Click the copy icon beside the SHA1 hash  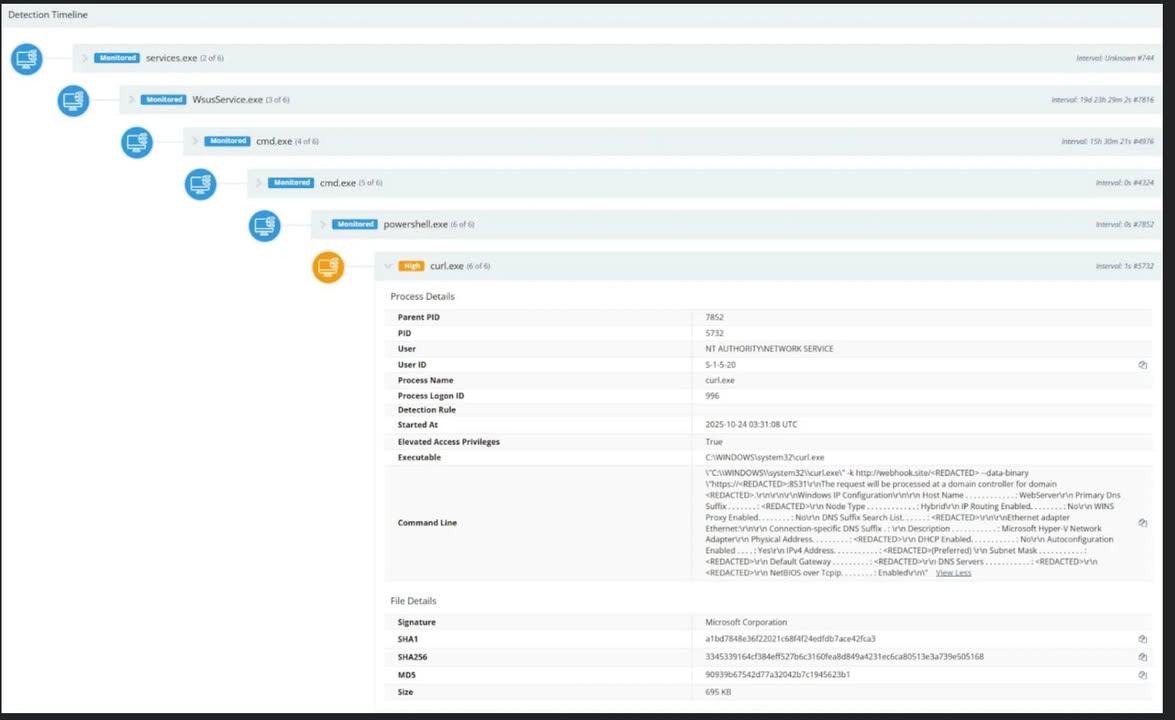tap(1142, 639)
